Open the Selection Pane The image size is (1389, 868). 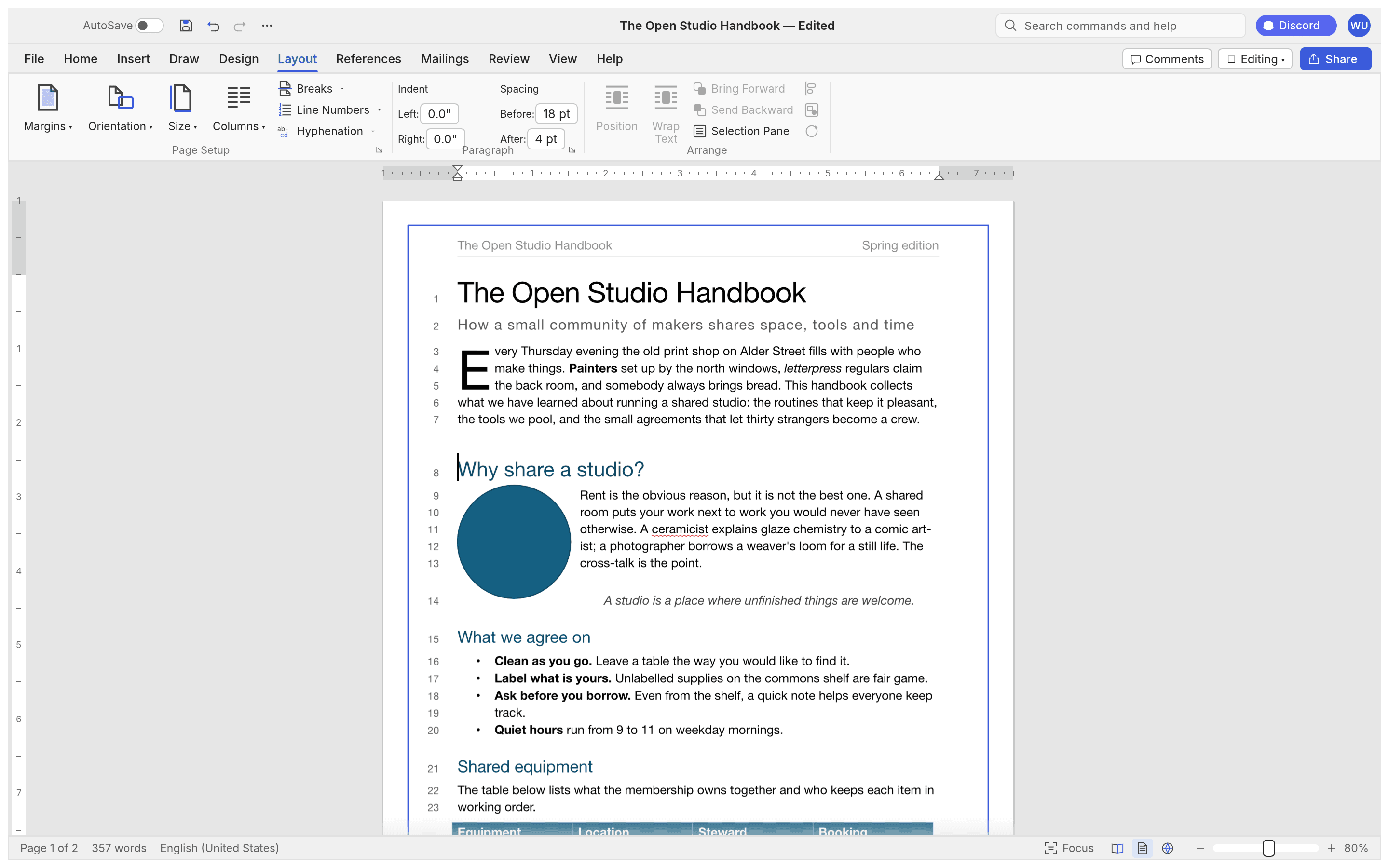point(741,131)
